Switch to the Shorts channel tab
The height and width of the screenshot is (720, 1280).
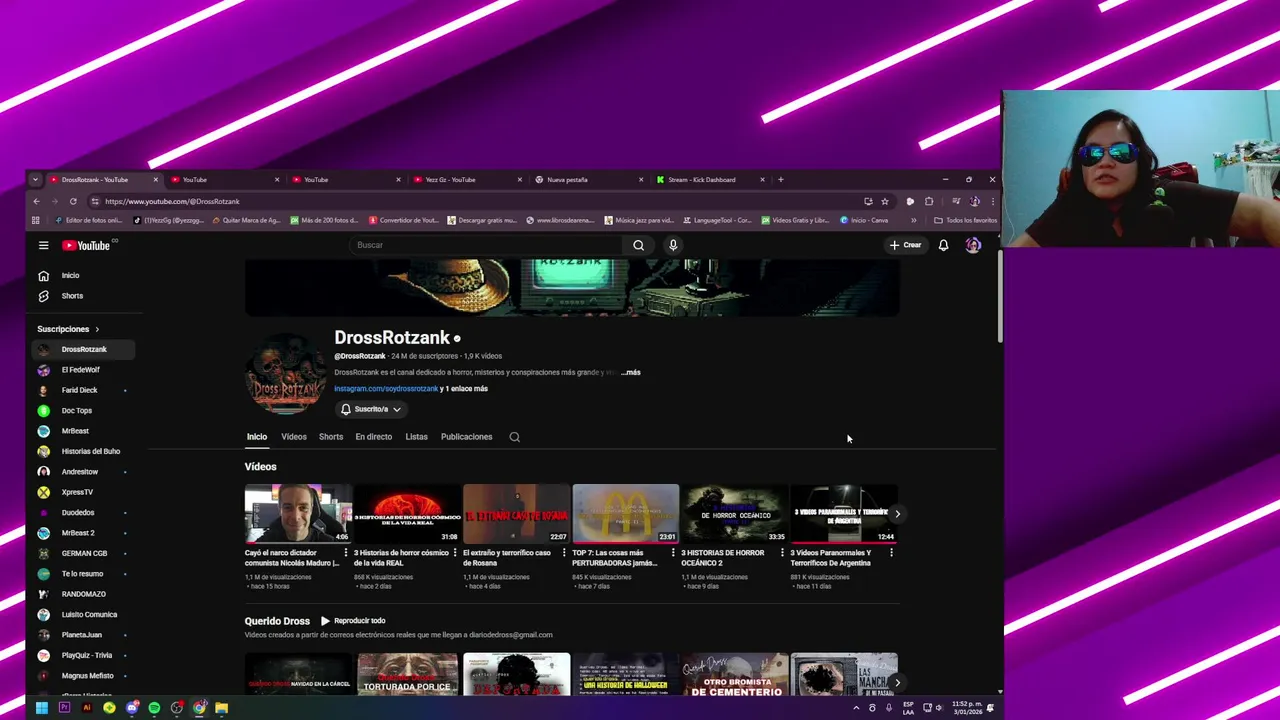point(331,437)
